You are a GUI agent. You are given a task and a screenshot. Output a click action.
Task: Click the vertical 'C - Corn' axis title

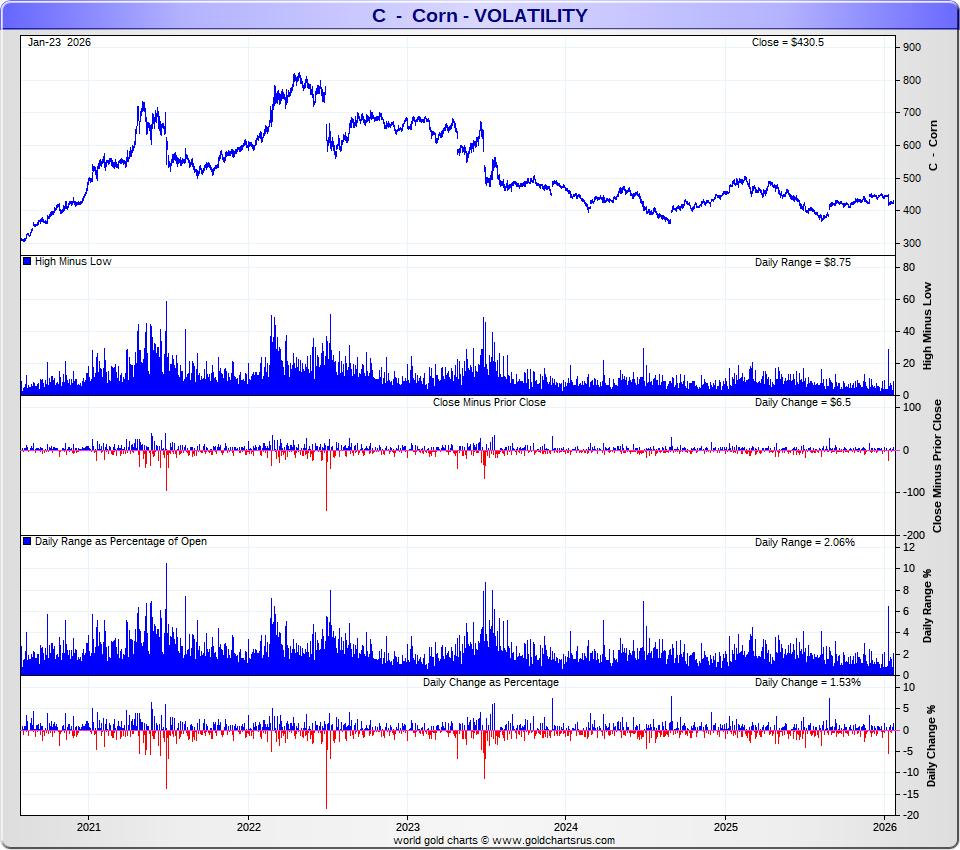click(x=934, y=146)
